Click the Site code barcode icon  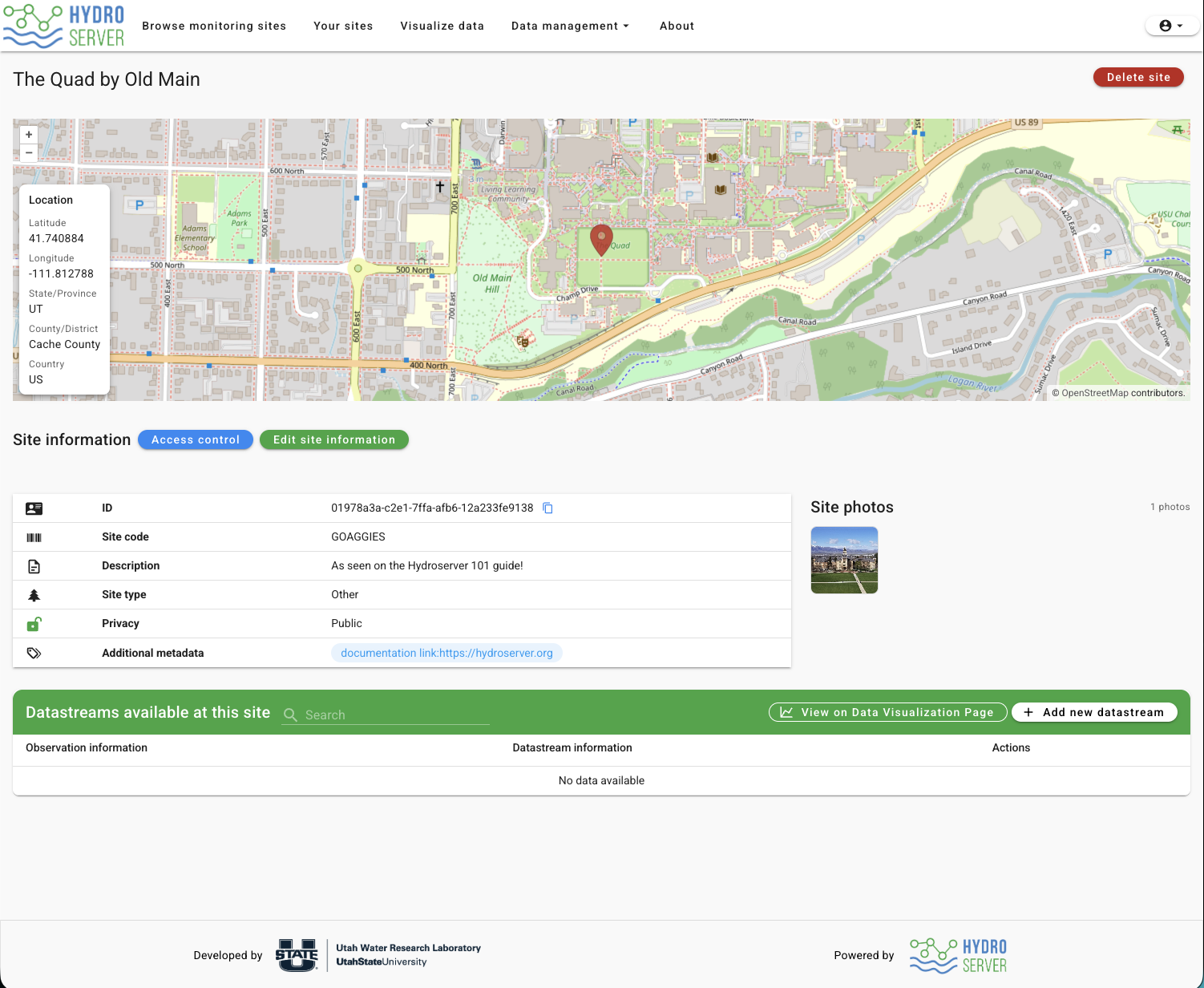[x=34, y=537]
